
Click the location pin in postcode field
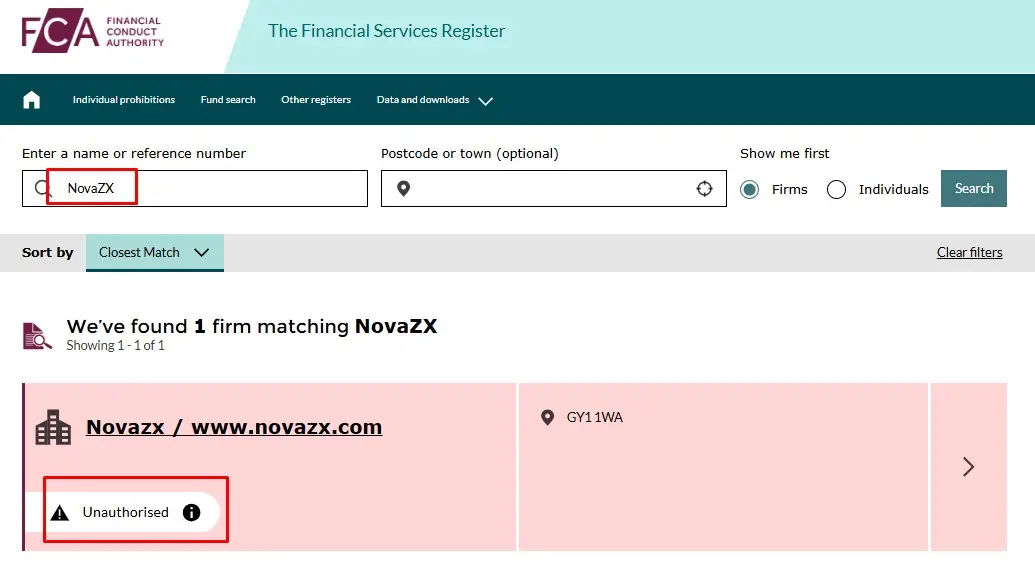[x=403, y=189]
